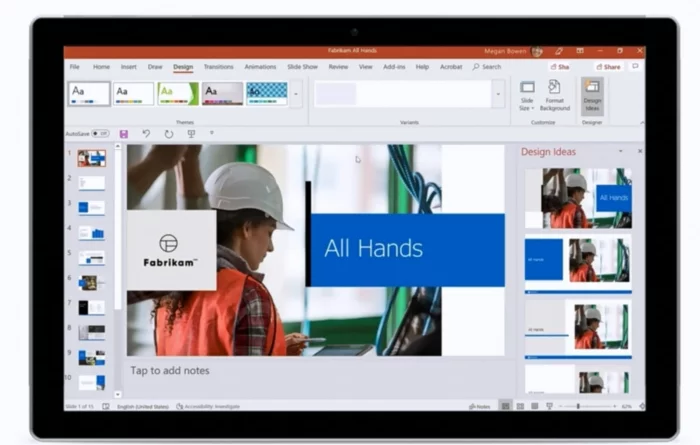This screenshot has width=700, height=445.
Task: Open the Help tab
Action: tap(422, 67)
